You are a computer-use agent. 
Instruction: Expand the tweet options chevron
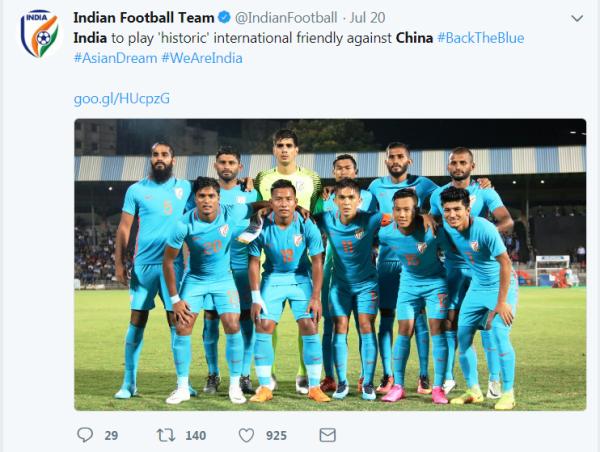pyautogui.click(x=577, y=18)
